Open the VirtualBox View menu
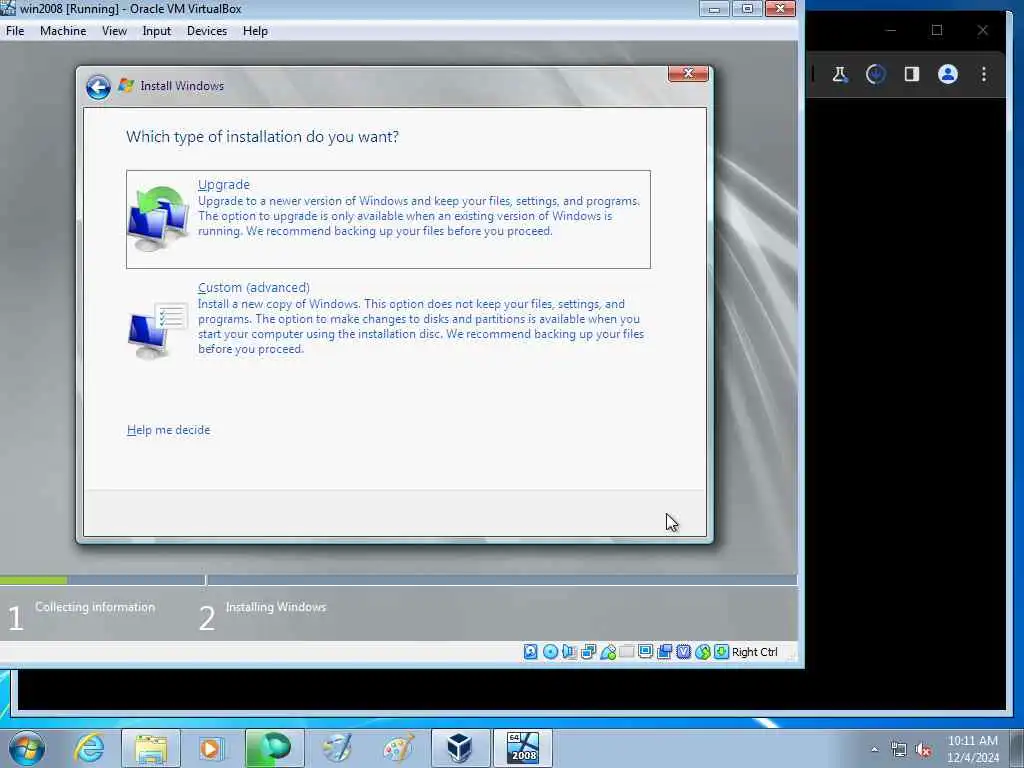 [x=114, y=31]
